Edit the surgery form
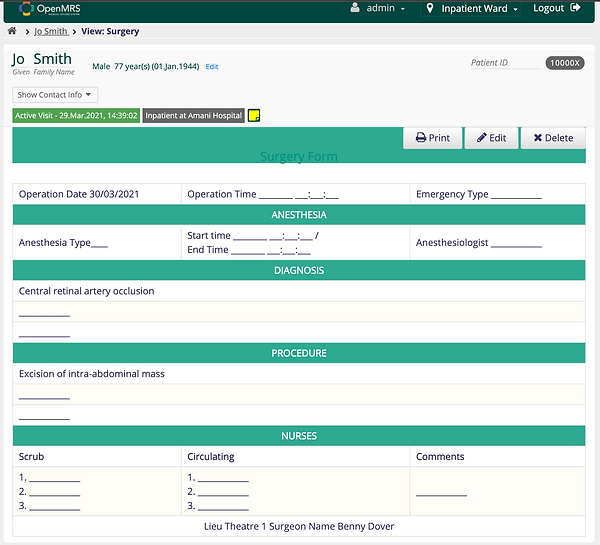The height and width of the screenshot is (545, 600). tap(491, 138)
